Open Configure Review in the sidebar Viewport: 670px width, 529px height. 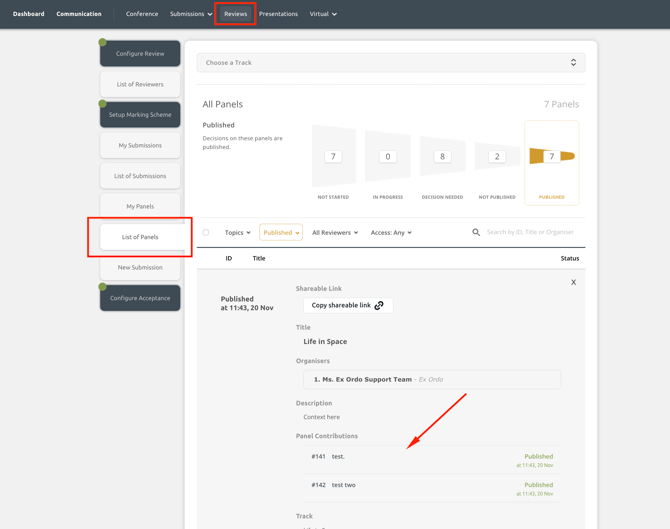[x=140, y=54]
